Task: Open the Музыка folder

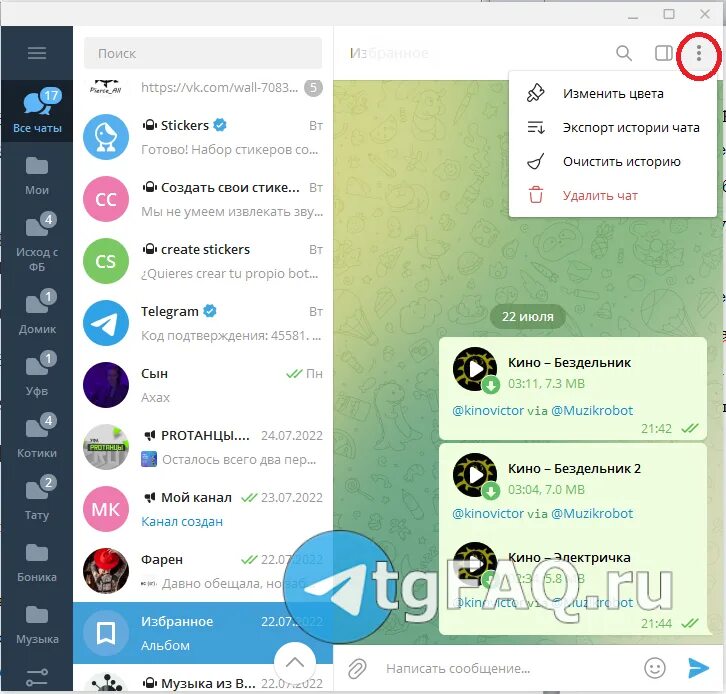Action: click(x=37, y=625)
